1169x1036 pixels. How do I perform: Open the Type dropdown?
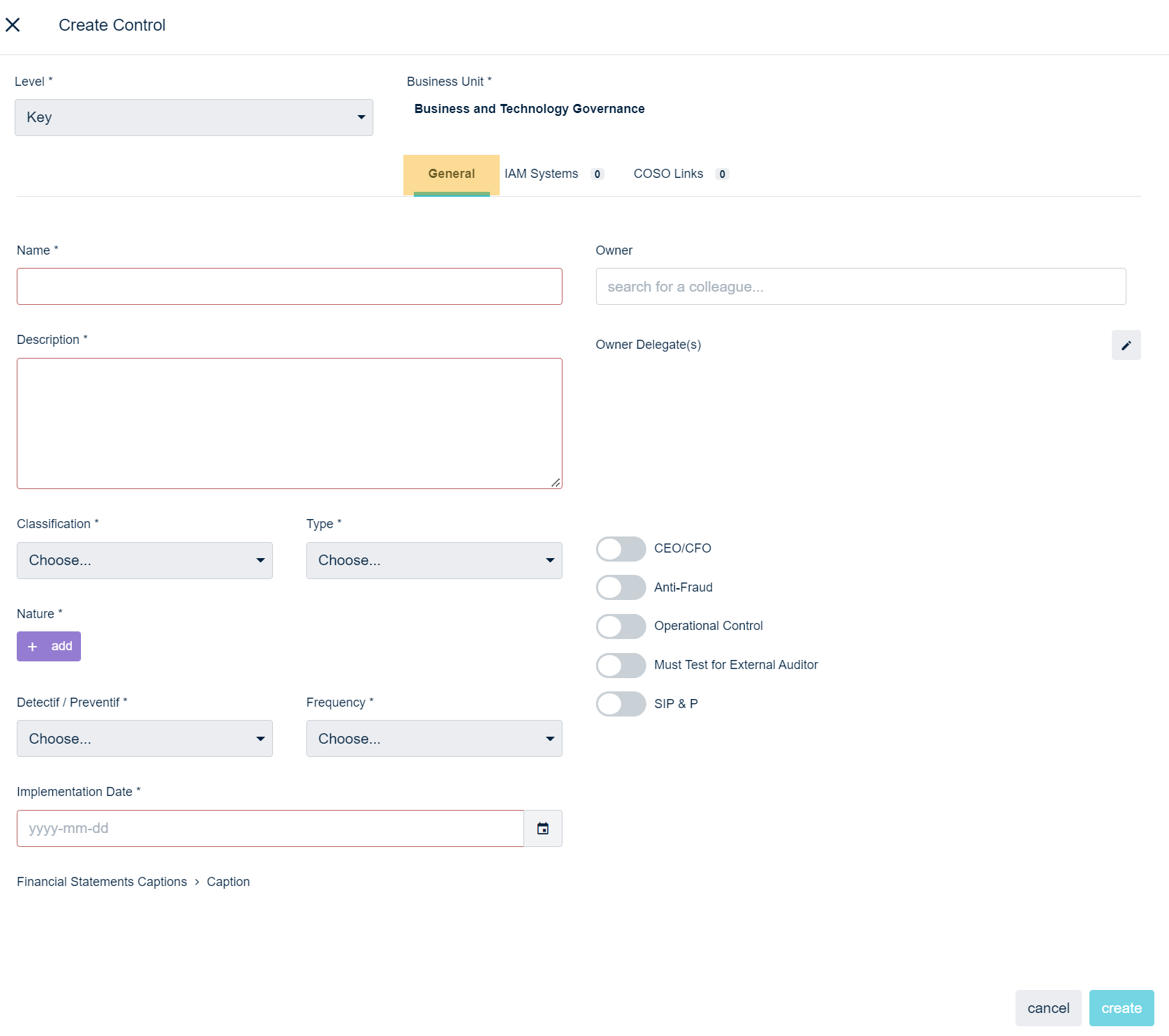click(433, 561)
